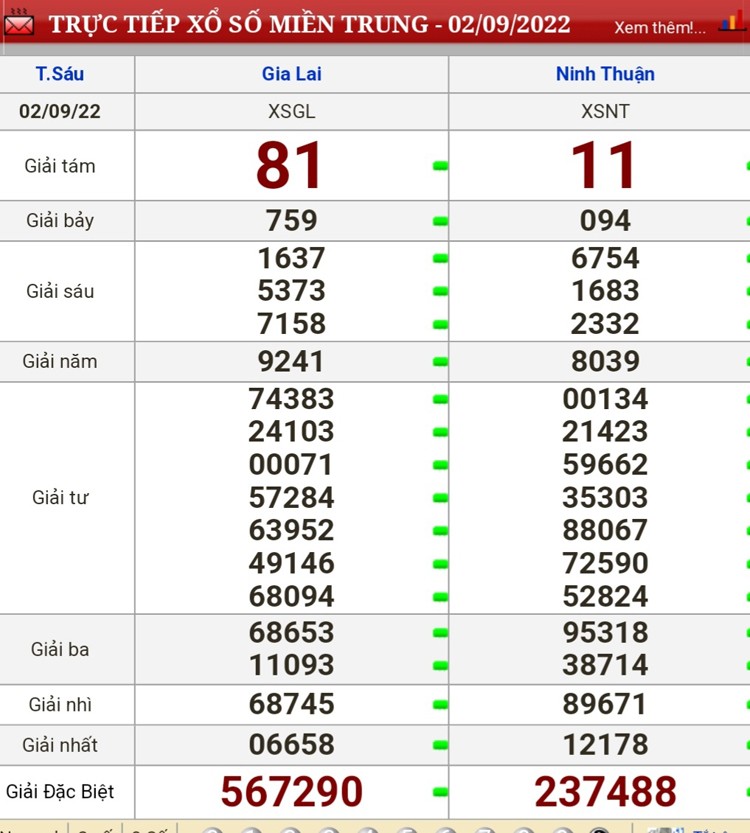Click the XSNT code link
The image size is (750, 833).
tap(605, 111)
